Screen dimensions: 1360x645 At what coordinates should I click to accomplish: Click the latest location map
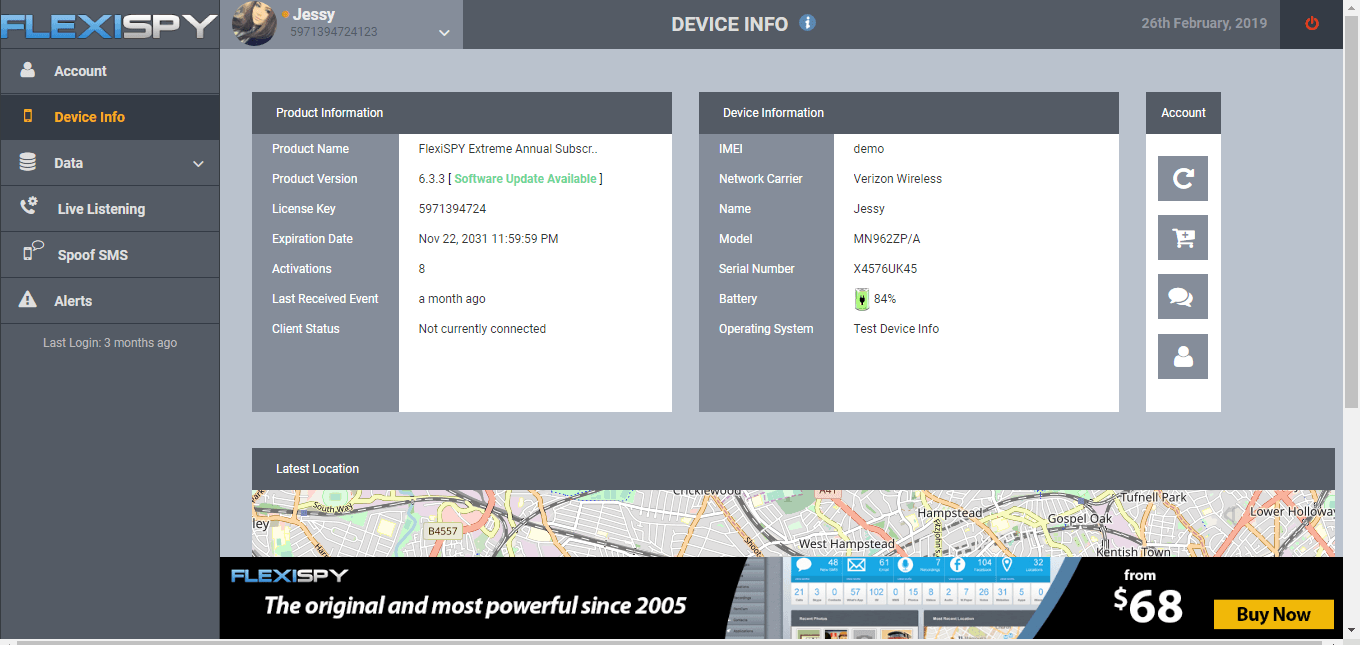pyautogui.click(x=793, y=523)
